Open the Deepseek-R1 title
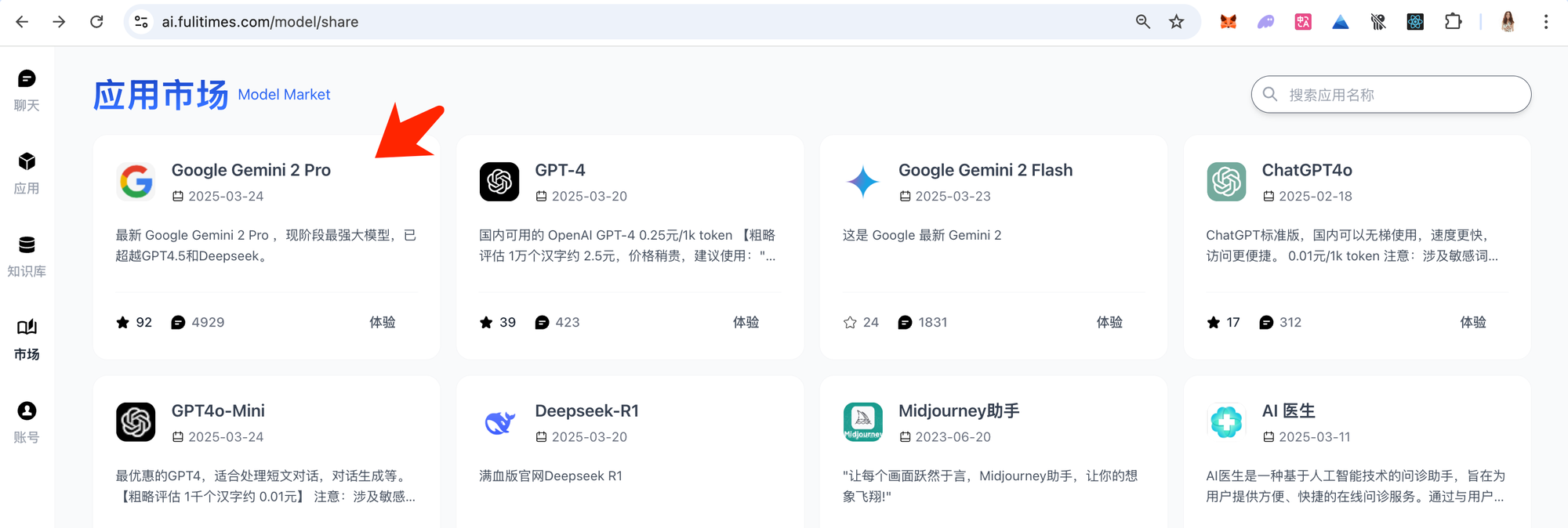The height and width of the screenshot is (528, 1568). click(x=587, y=410)
